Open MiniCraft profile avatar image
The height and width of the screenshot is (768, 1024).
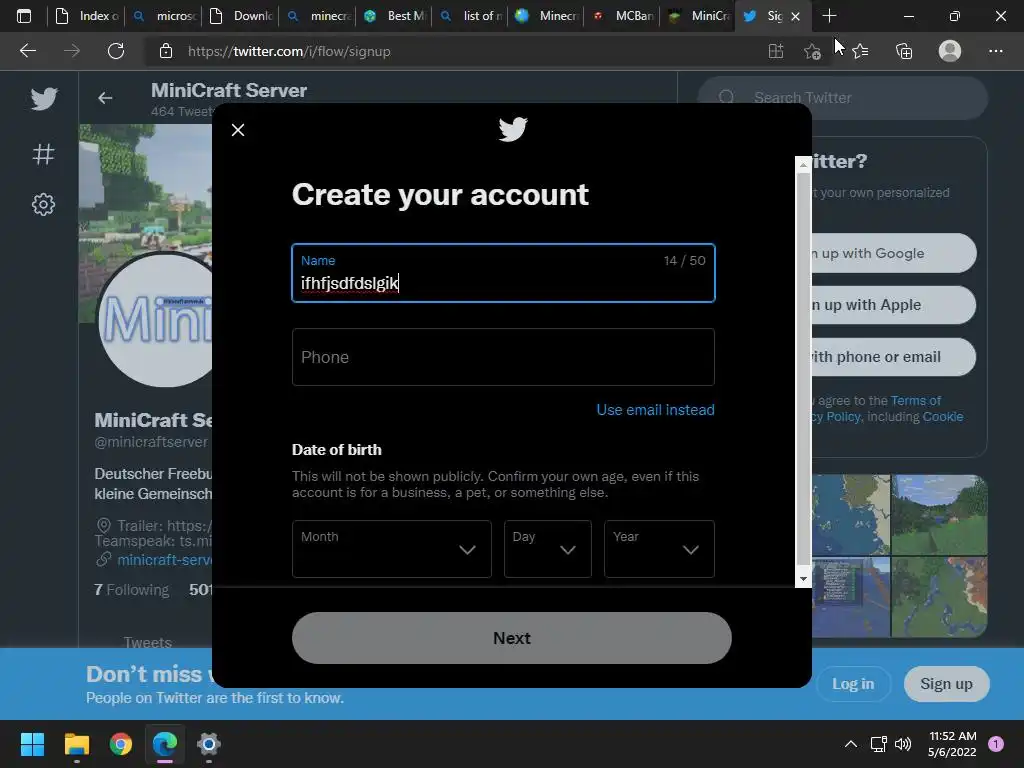(x=157, y=319)
